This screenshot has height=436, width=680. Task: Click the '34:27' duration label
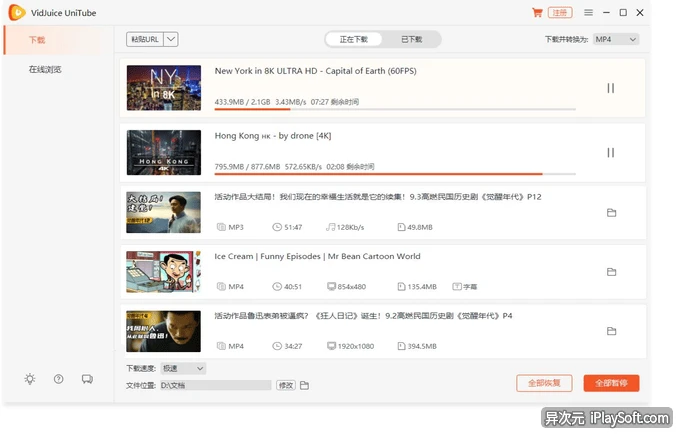[x=293, y=346]
